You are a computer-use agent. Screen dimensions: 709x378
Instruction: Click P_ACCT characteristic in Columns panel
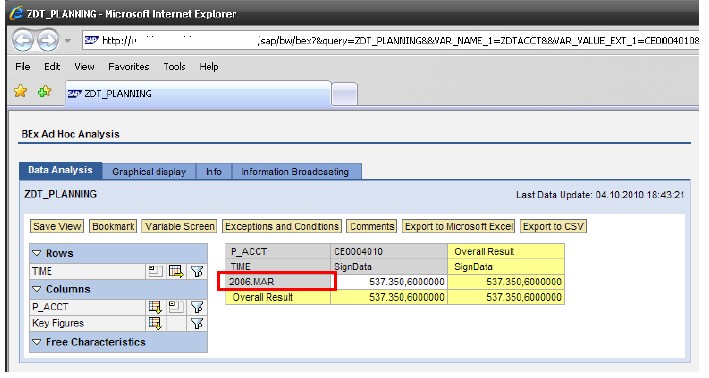pos(50,307)
